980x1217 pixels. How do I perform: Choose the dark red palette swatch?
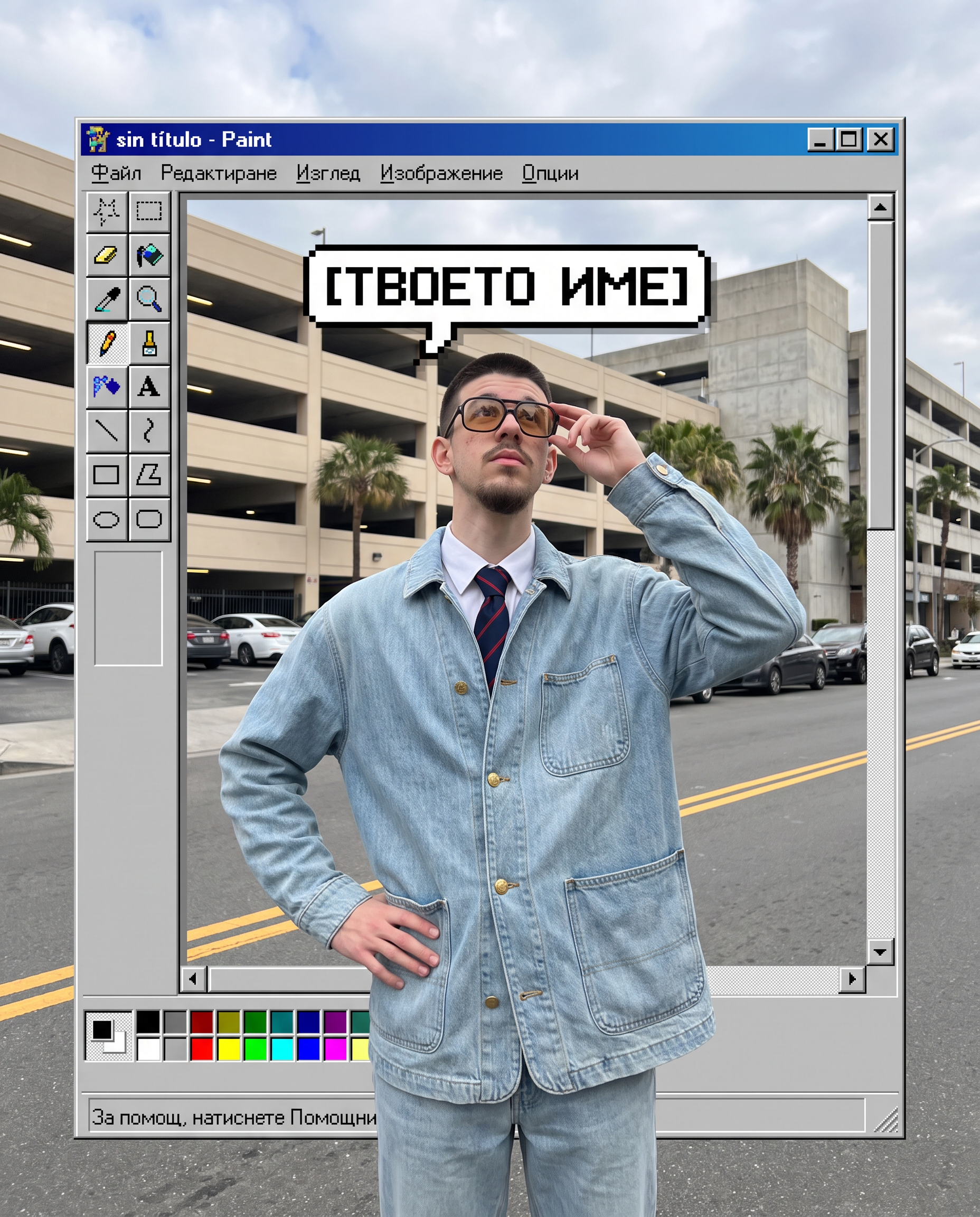pos(202,1022)
